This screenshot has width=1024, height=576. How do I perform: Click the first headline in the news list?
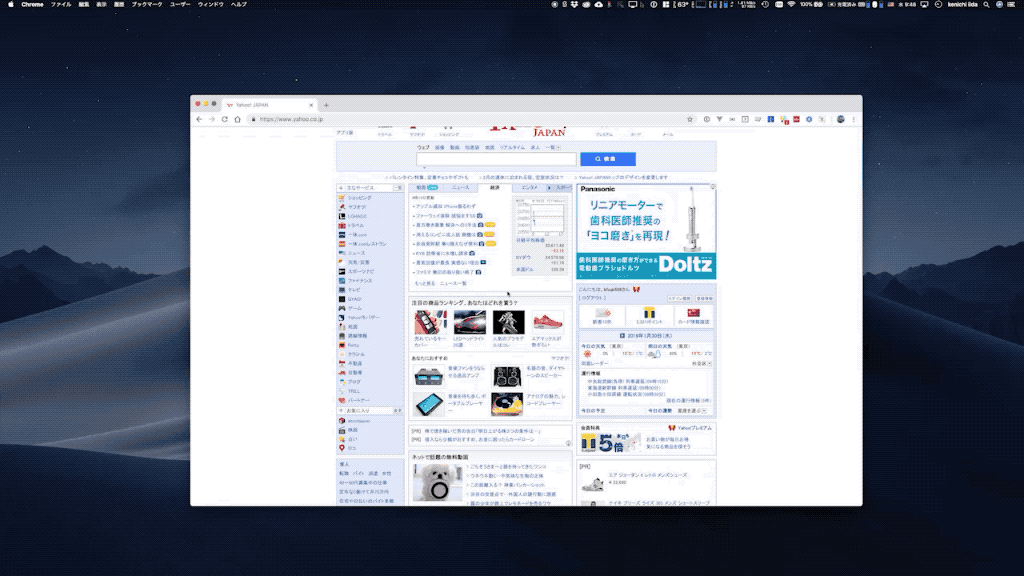[x=446, y=206]
